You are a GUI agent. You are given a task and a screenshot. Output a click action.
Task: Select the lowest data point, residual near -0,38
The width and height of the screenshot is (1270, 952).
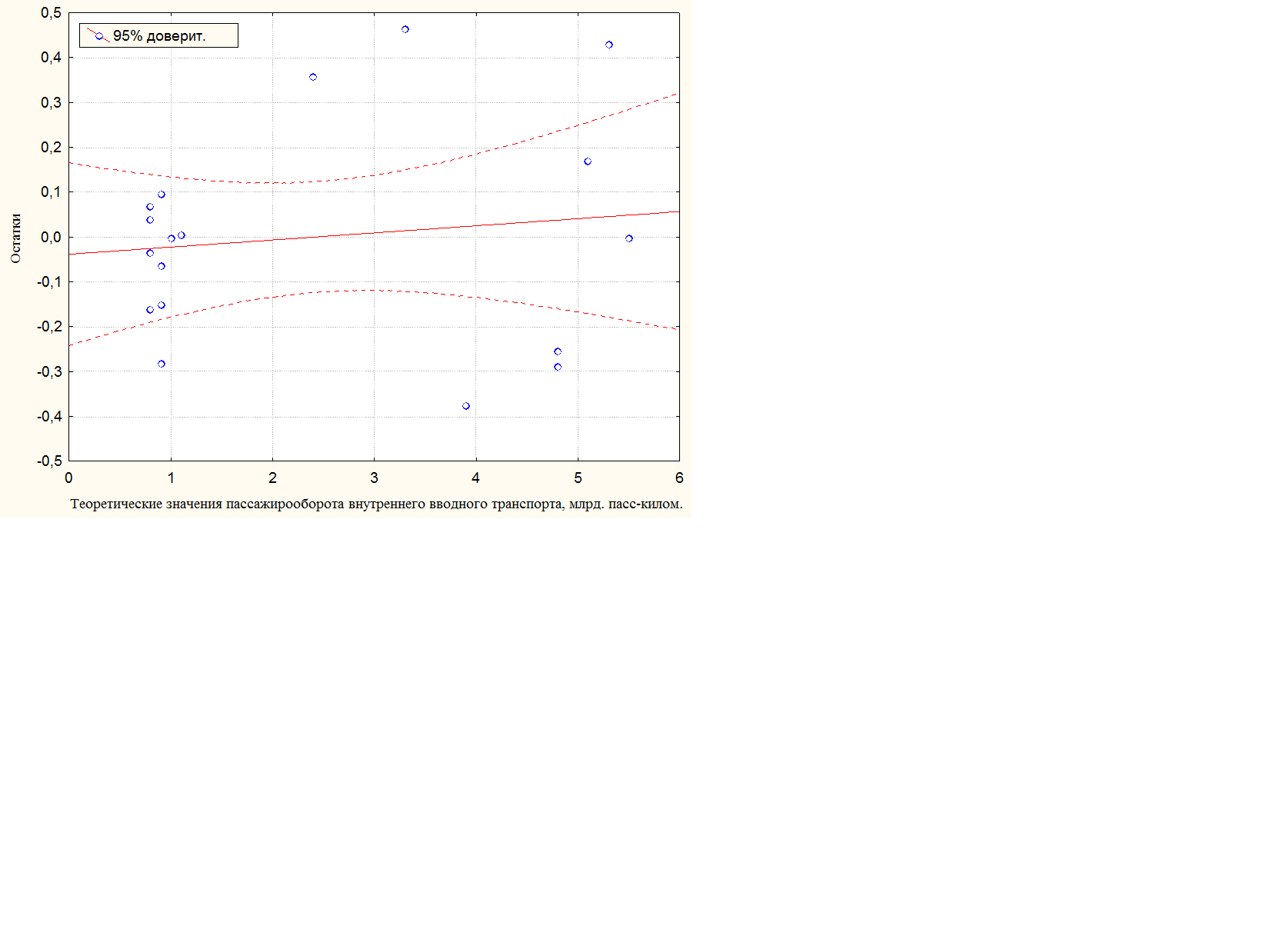466,406
